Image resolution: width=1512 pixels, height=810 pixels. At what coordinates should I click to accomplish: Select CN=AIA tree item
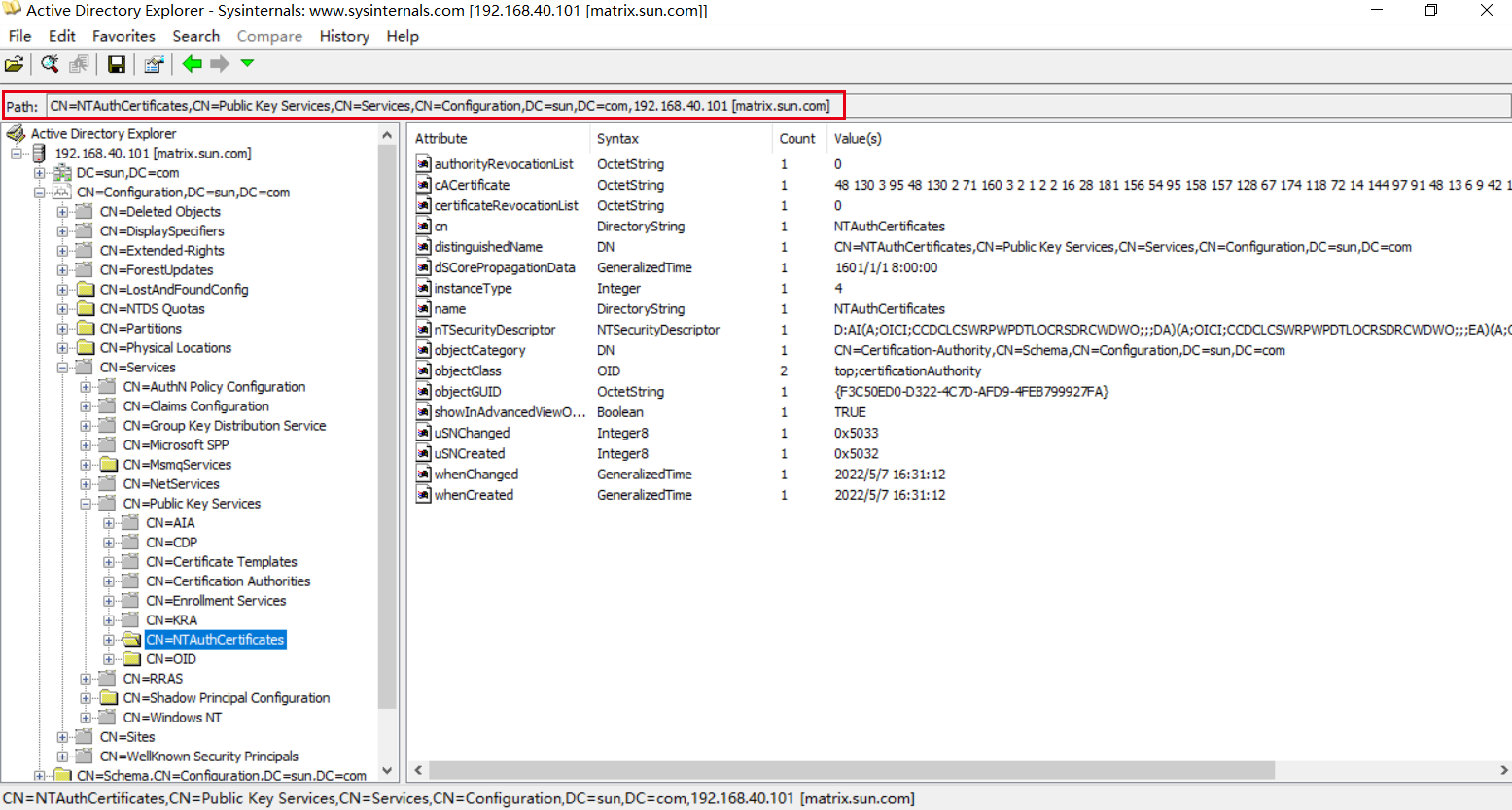click(170, 523)
